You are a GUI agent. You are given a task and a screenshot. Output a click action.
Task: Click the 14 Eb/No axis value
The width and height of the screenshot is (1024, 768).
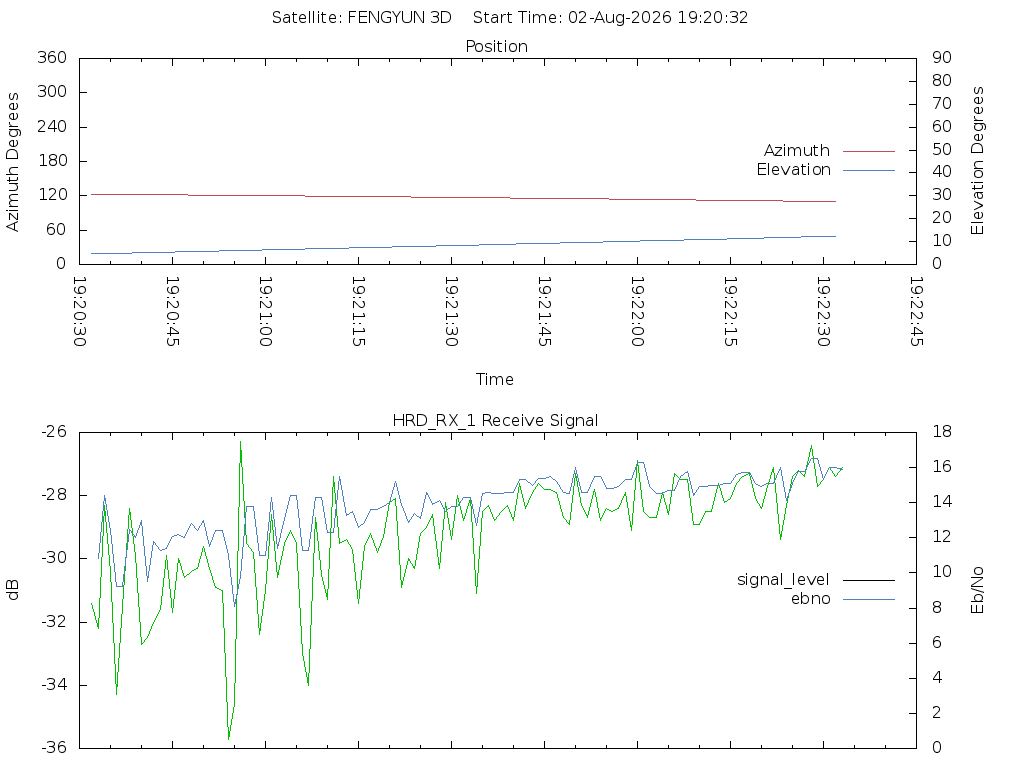(942, 502)
